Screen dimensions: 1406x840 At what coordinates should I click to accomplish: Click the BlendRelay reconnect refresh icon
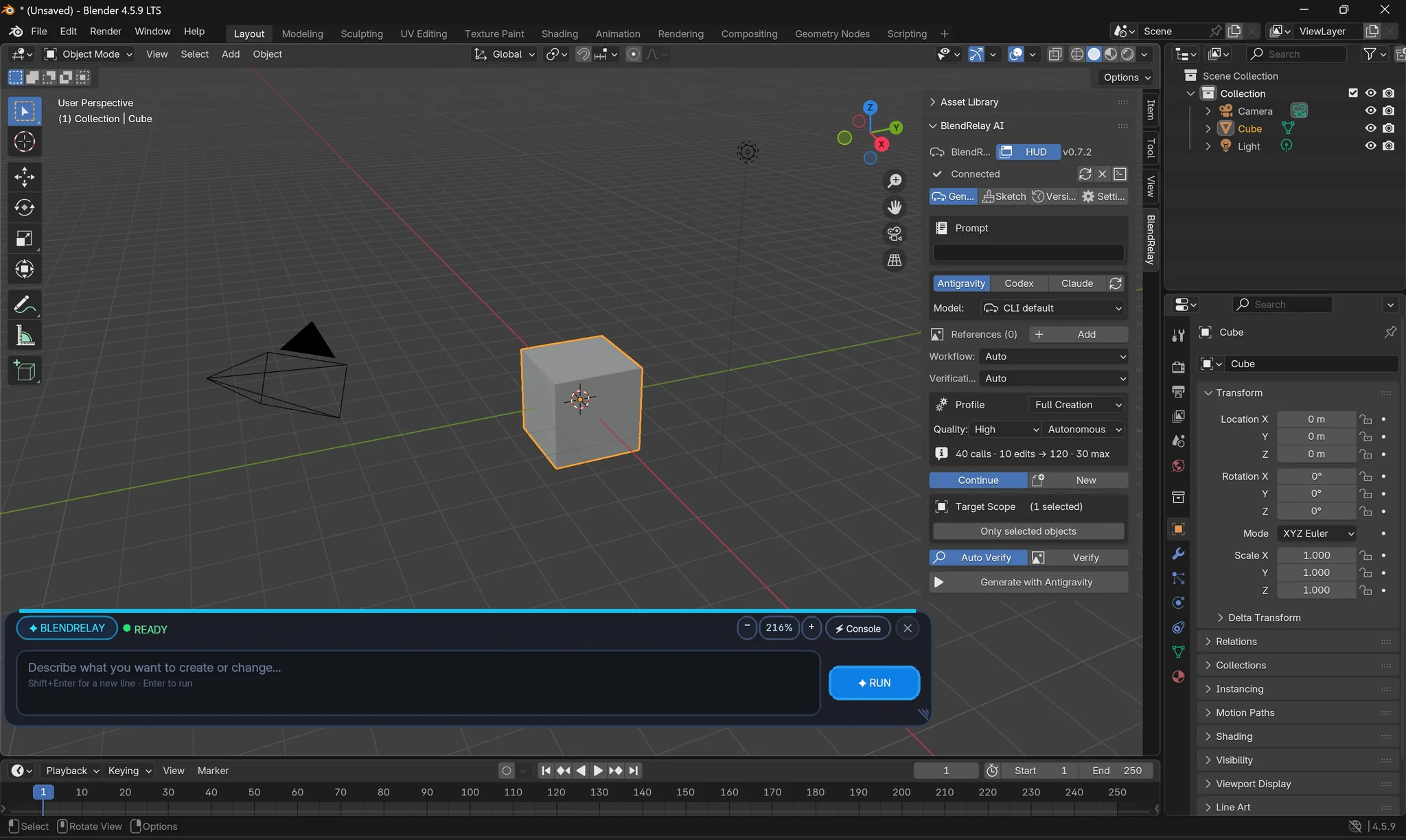1085,174
